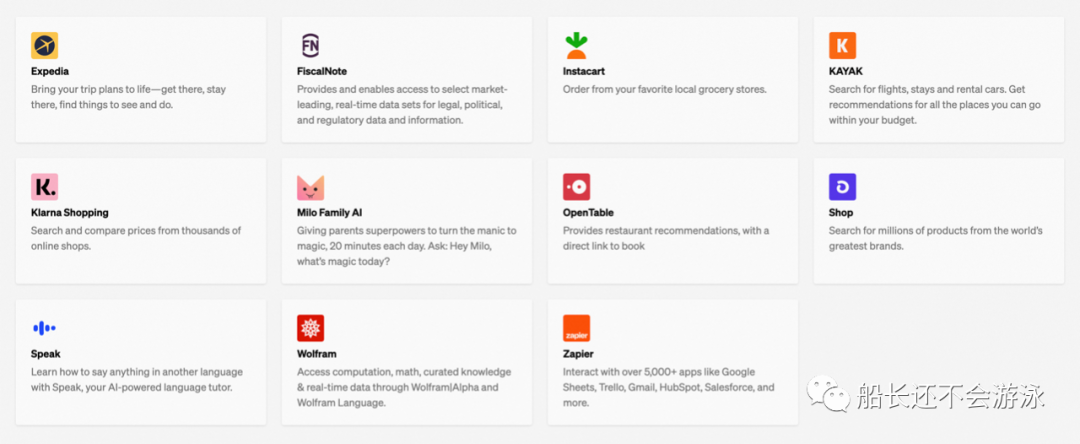Image resolution: width=1080 pixels, height=444 pixels.
Task: Select the Milo Family AI cat icon
Action: coord(311,187)
